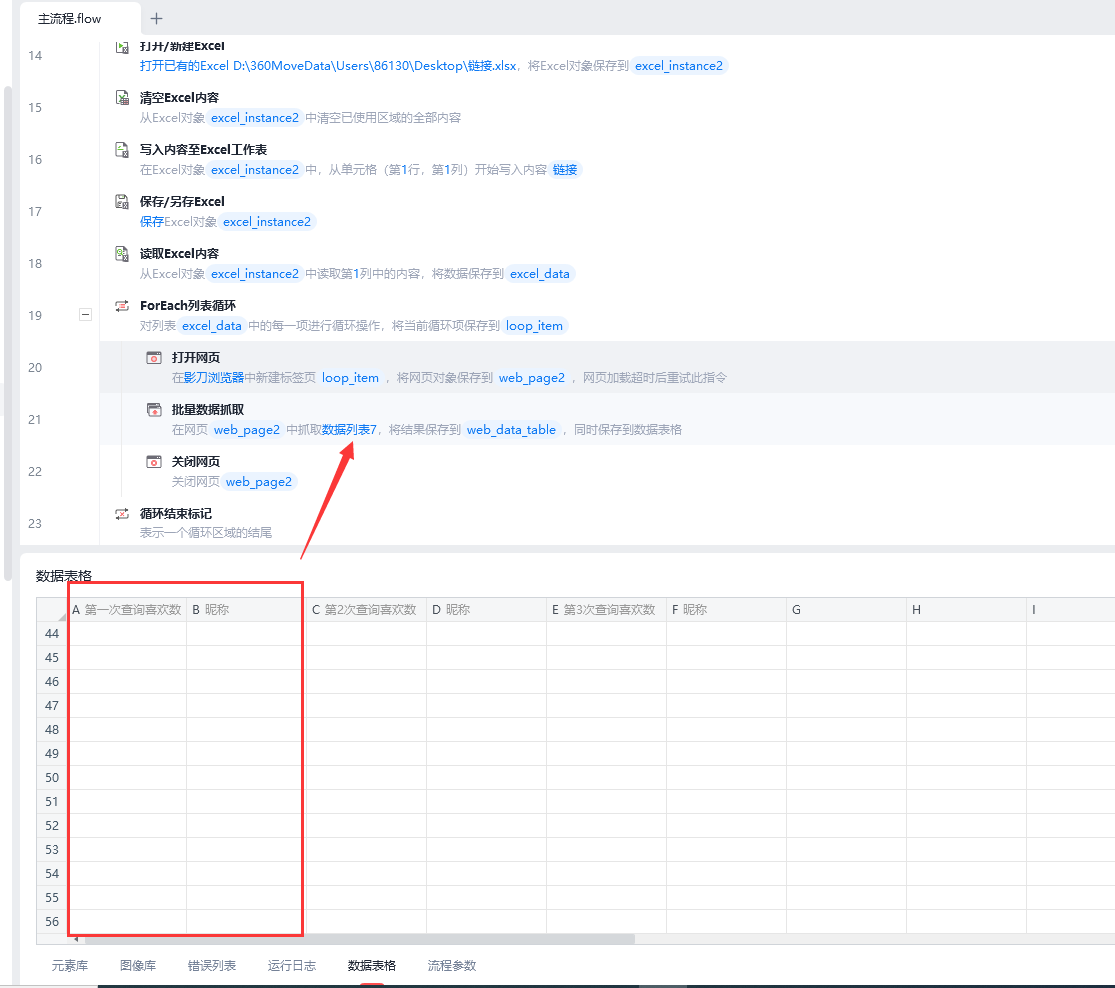Select column B 昵称 header
This screenshot has width=1115, height=988.
click(x=246, y=610)
